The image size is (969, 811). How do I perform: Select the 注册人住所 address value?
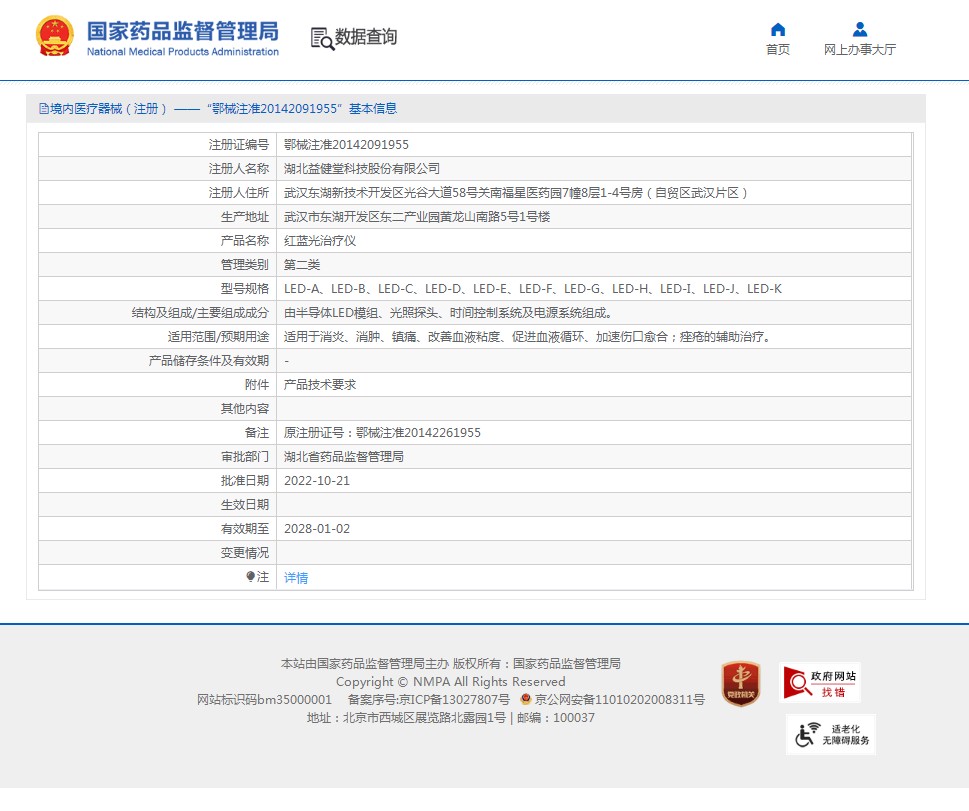tap(516, 193)
